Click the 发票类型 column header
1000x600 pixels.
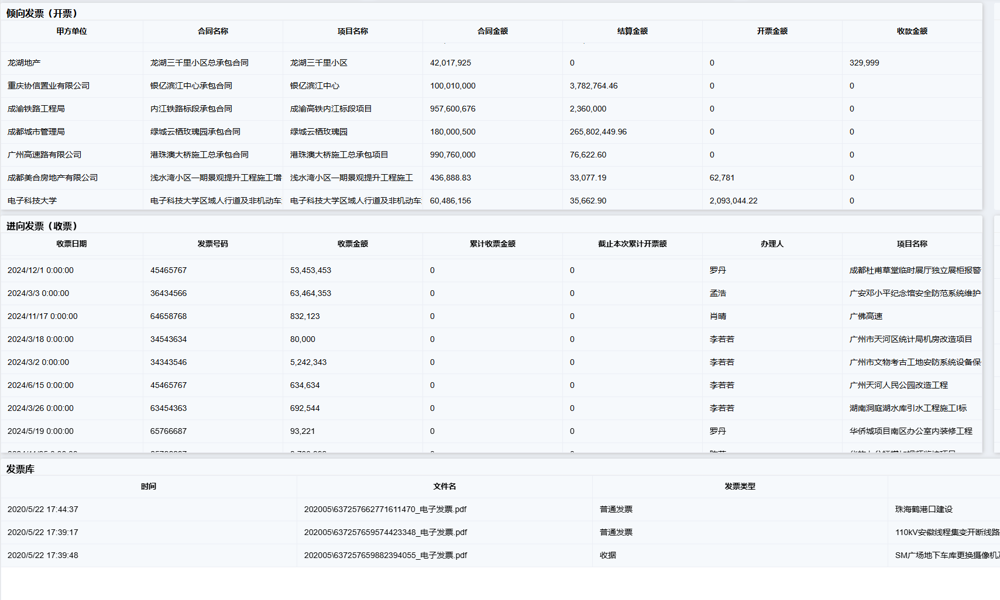click(739, 487)
